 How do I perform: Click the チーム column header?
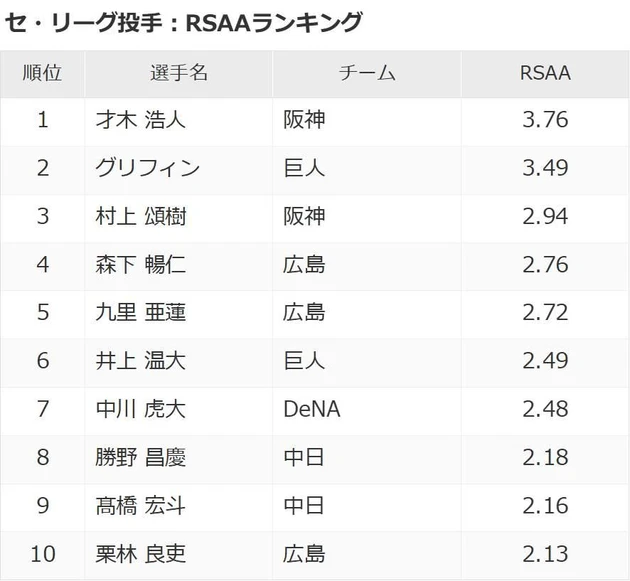pos(367,73)
